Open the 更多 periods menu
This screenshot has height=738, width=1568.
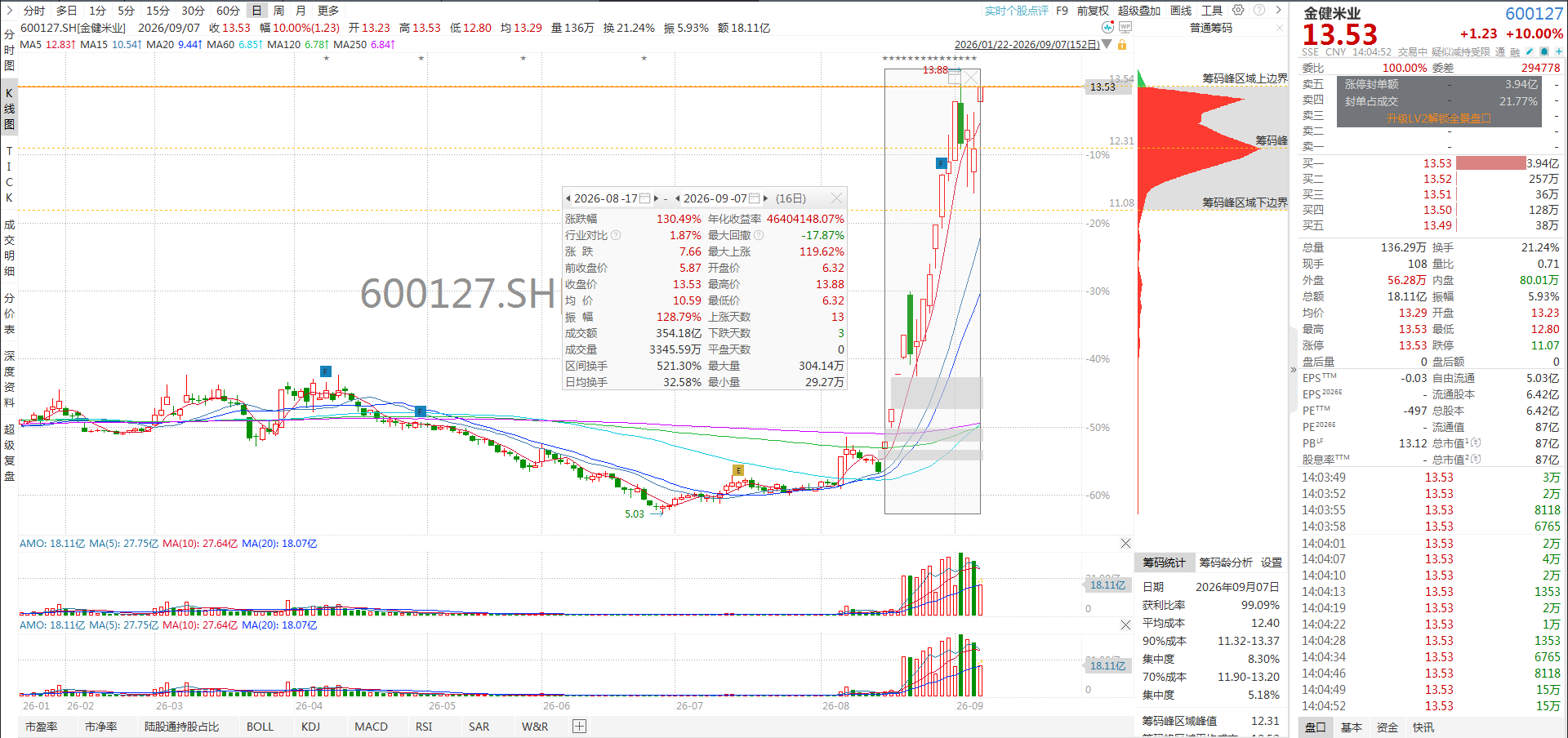[328, 11]
